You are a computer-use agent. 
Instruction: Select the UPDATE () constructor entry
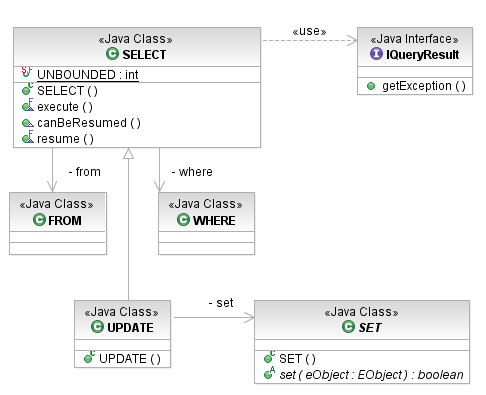130,359
